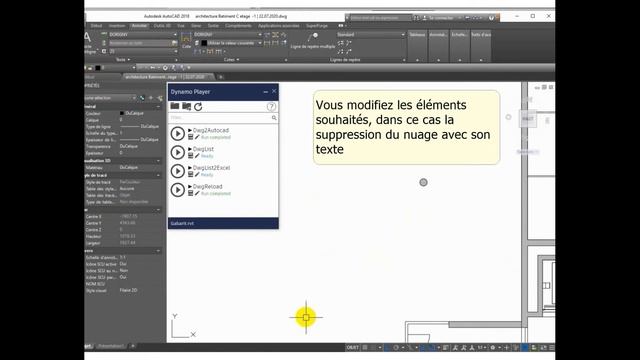
Task: Expand the Cotes panel dropdown
Action: 231,60
